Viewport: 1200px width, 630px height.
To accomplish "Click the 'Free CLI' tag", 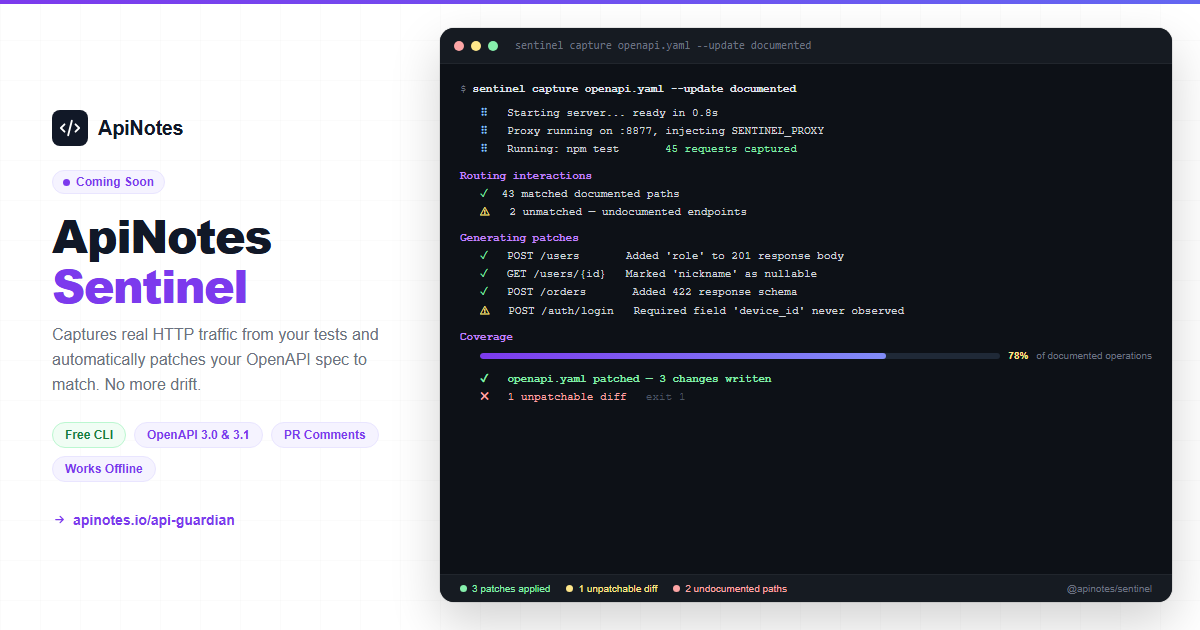I will click(89, 435).
